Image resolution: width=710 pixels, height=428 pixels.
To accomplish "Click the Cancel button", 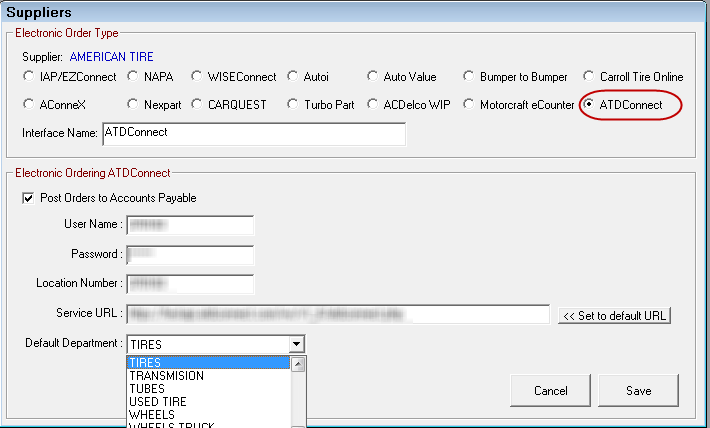I will pos(550,390).
